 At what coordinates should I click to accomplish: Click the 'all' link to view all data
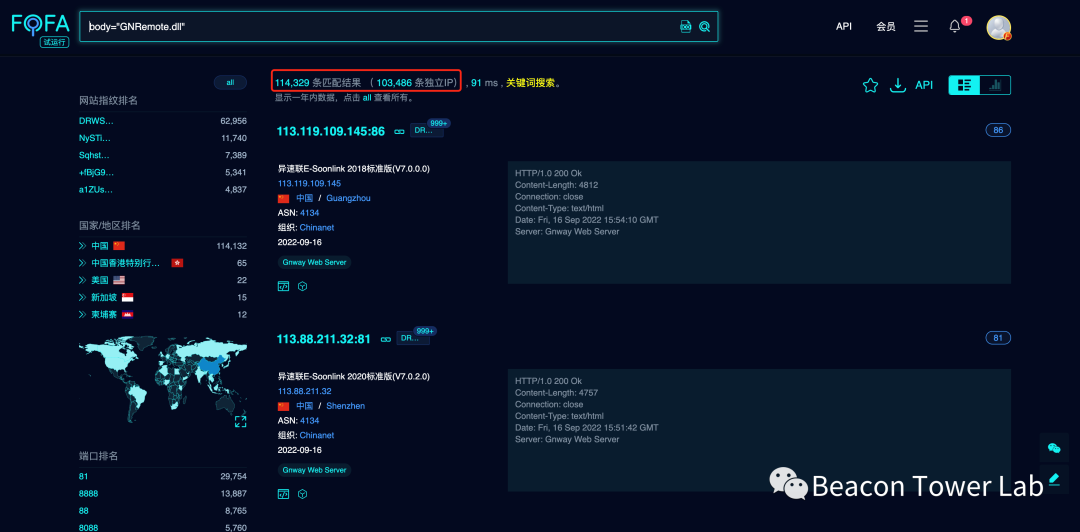(367, 98)
